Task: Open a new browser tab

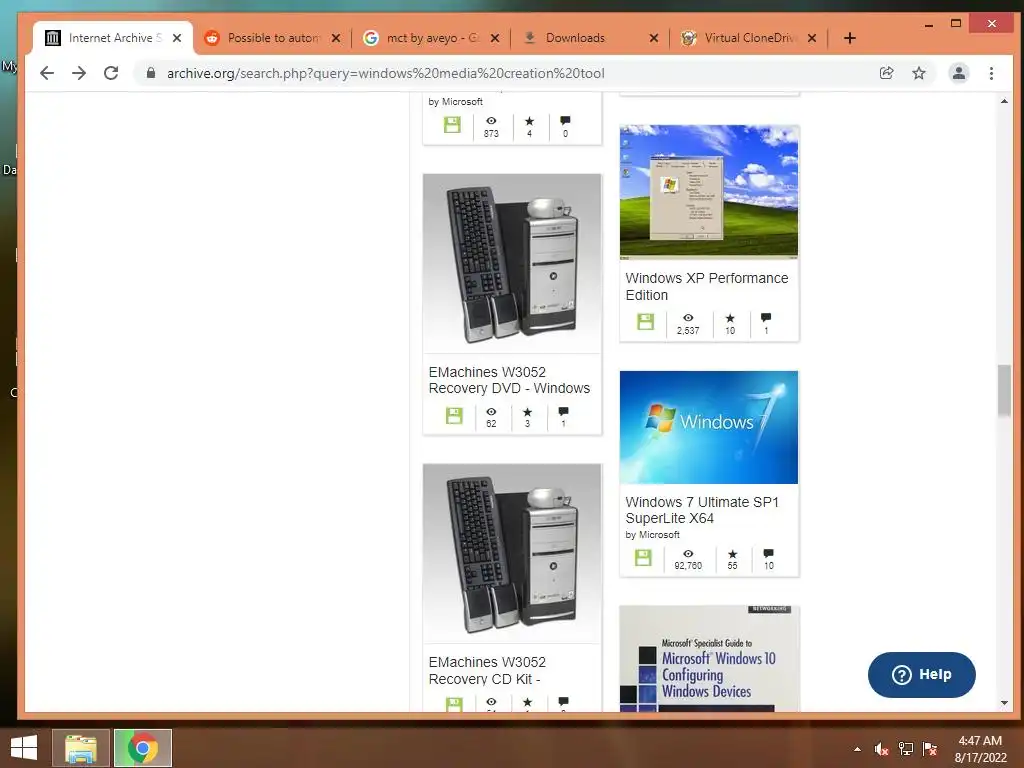Action: tap(850, 38)
